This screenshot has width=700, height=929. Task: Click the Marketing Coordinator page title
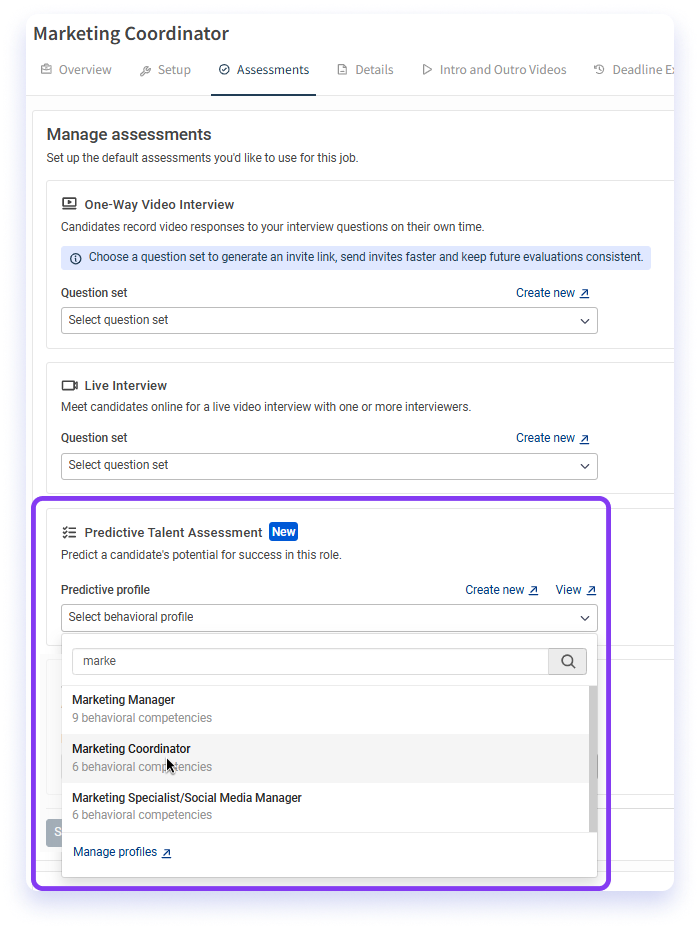click(x=131, y=34)
